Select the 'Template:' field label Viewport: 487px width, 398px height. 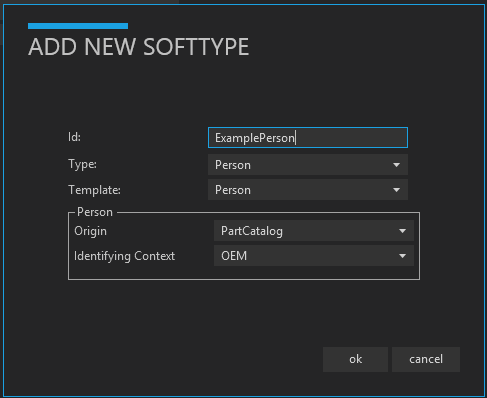coord(95,190)
